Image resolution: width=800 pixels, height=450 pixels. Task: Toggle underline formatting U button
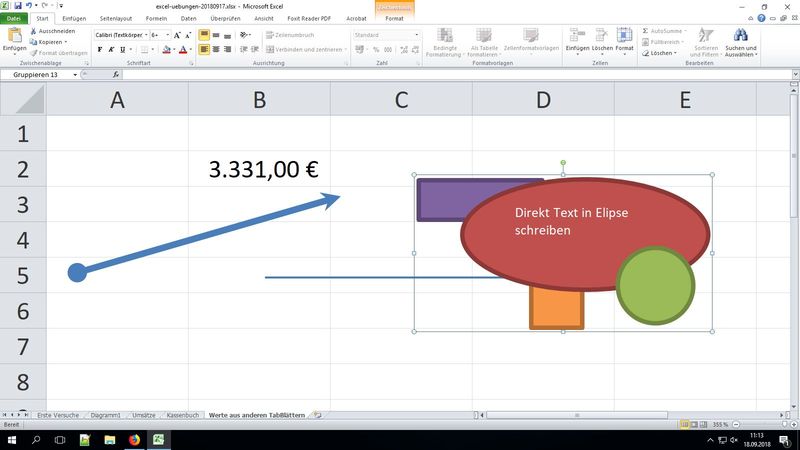[x=124, y=49]
